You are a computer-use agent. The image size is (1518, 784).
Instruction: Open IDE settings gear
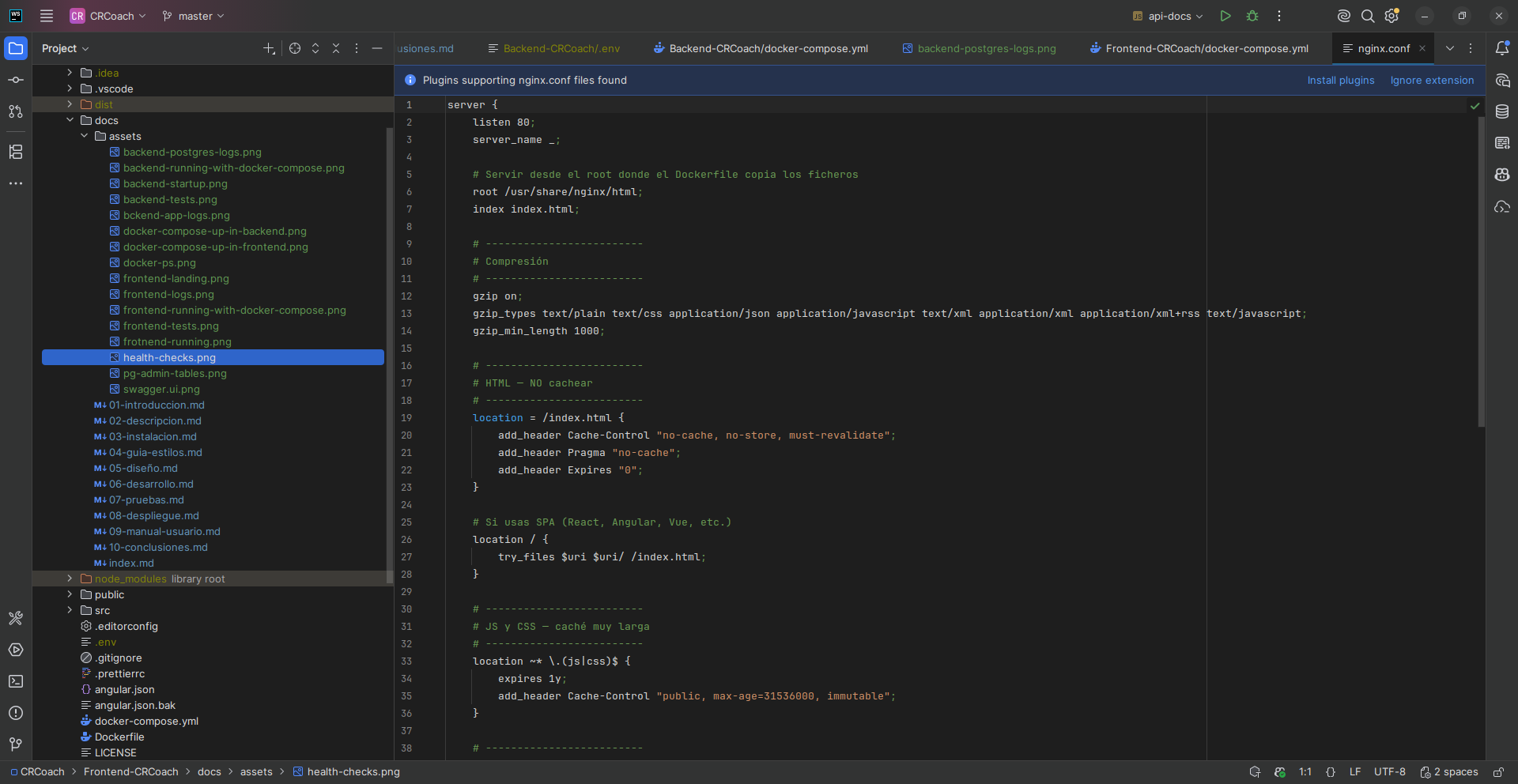(1392, 16)
